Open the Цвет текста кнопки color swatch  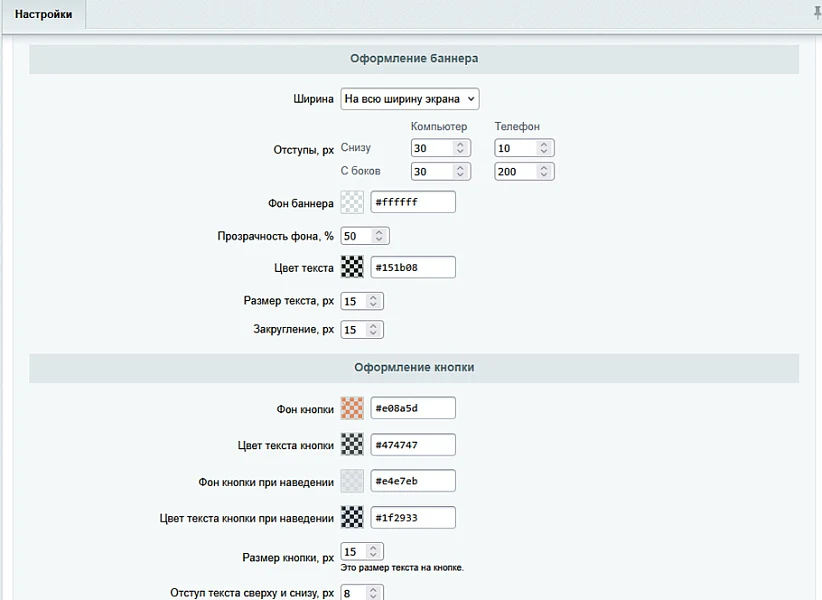(352, 445)
